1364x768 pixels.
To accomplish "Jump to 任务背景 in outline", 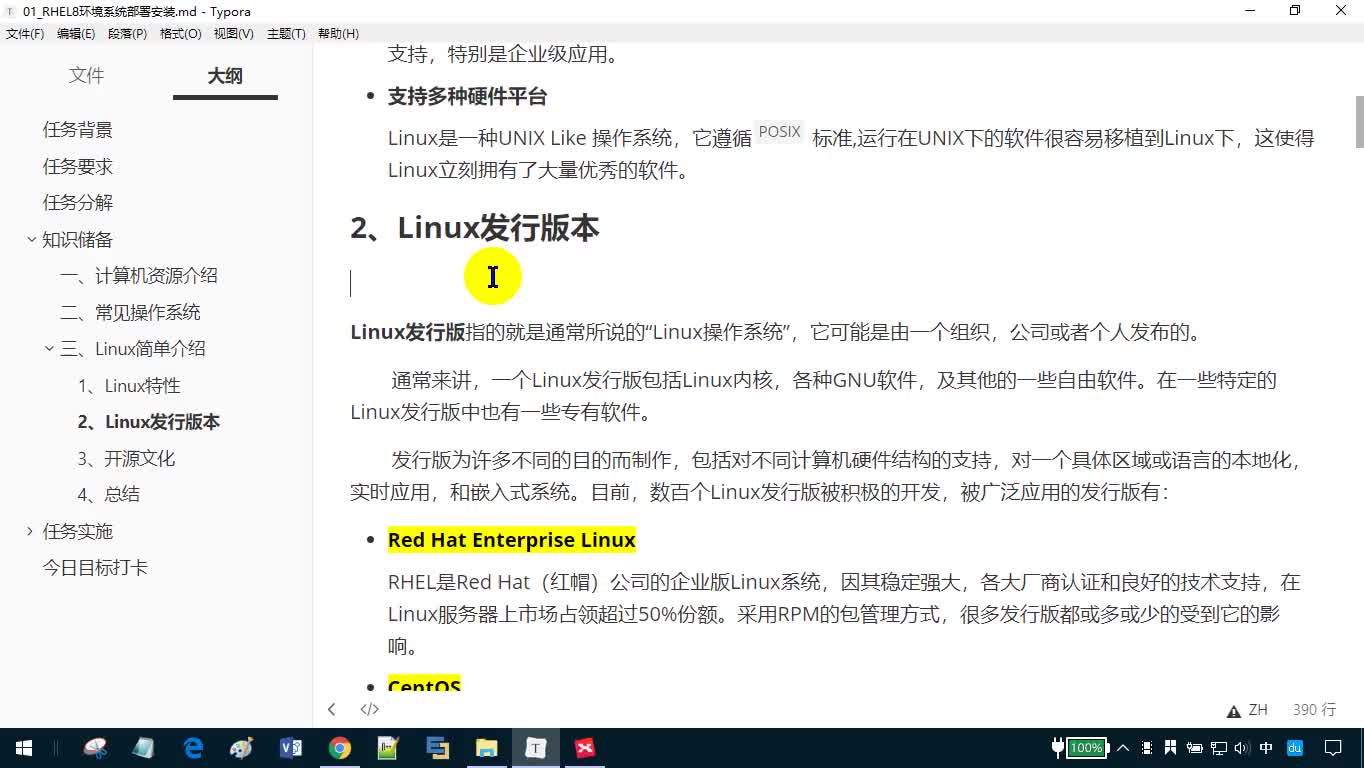I will [x=78, y=130].
